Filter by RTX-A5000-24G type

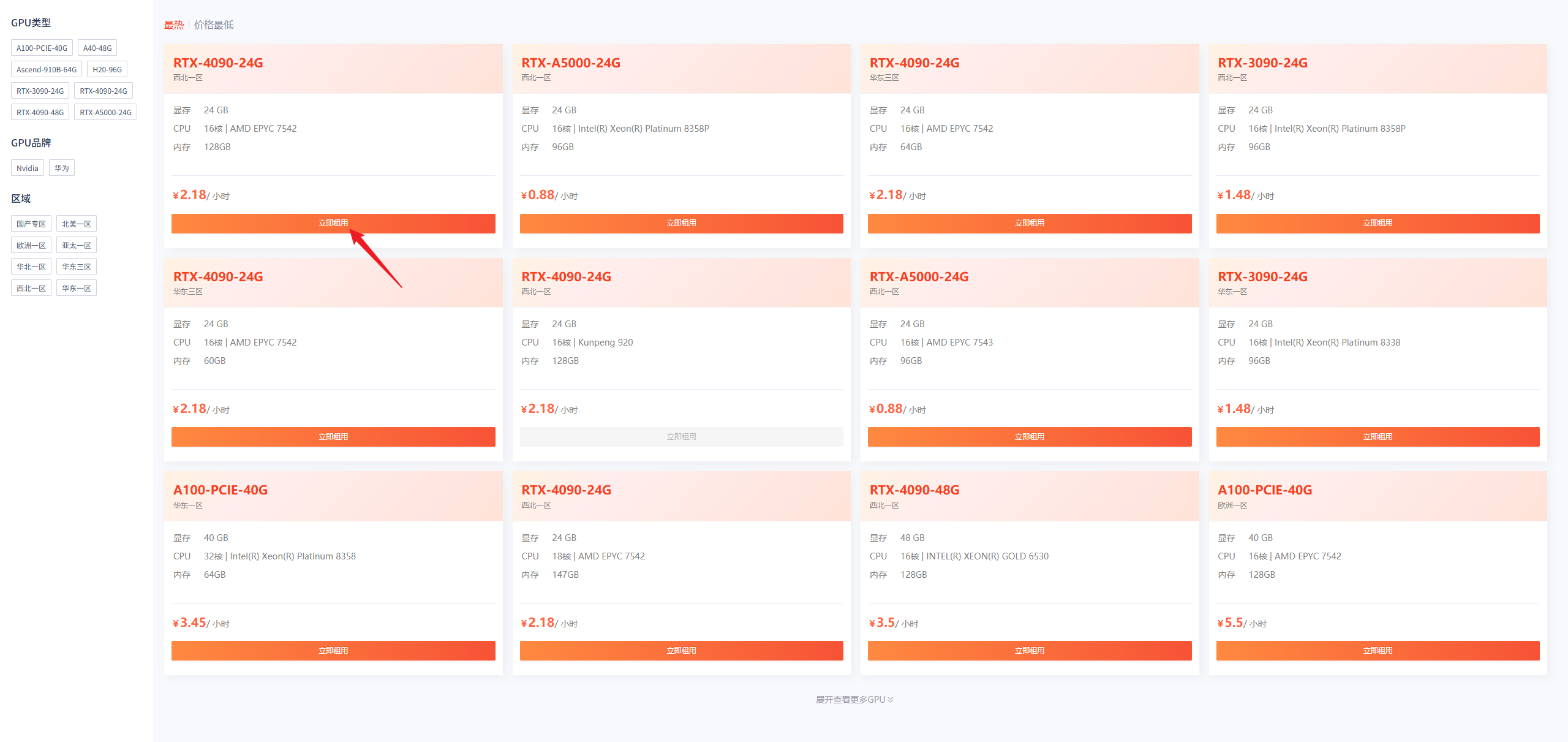pos(105,112)
